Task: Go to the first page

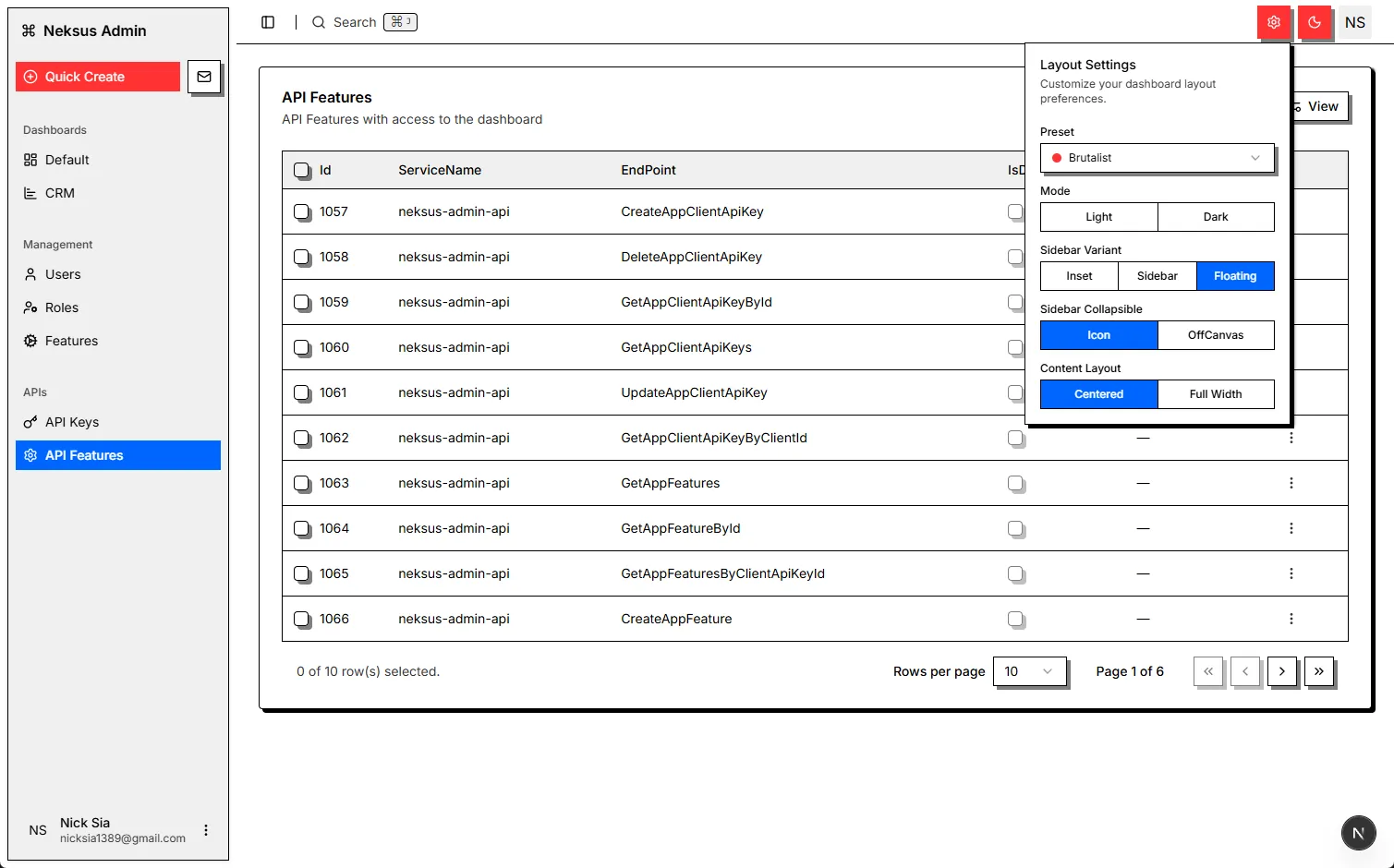Action: click(1208, 671)
